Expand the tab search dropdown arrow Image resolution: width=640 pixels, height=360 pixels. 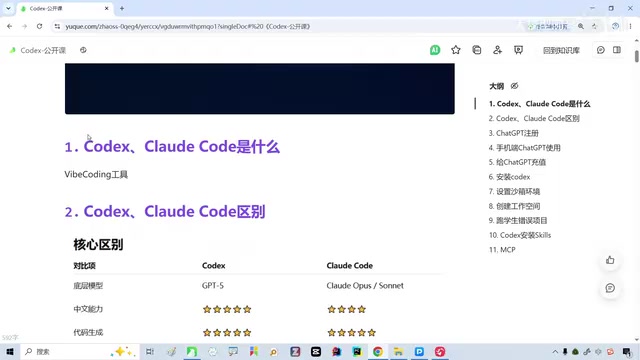(x=8, y=8)
